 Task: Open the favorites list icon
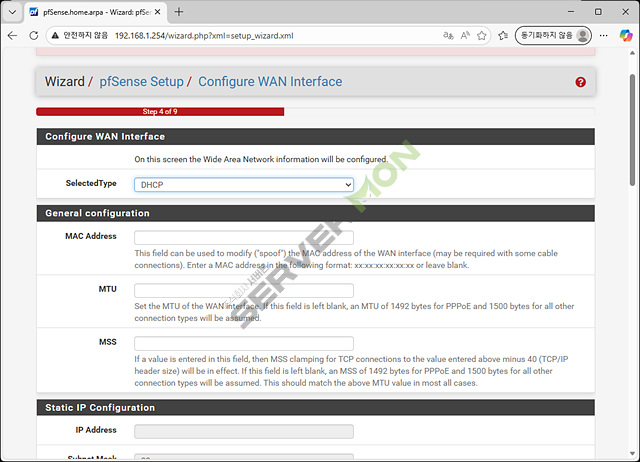point(503,36)
